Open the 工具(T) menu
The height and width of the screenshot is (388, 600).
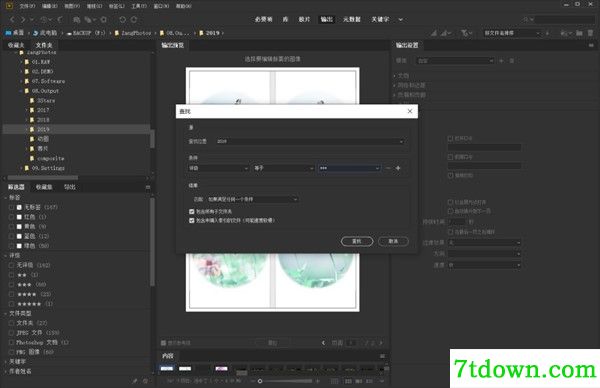(x=139, y=6)
